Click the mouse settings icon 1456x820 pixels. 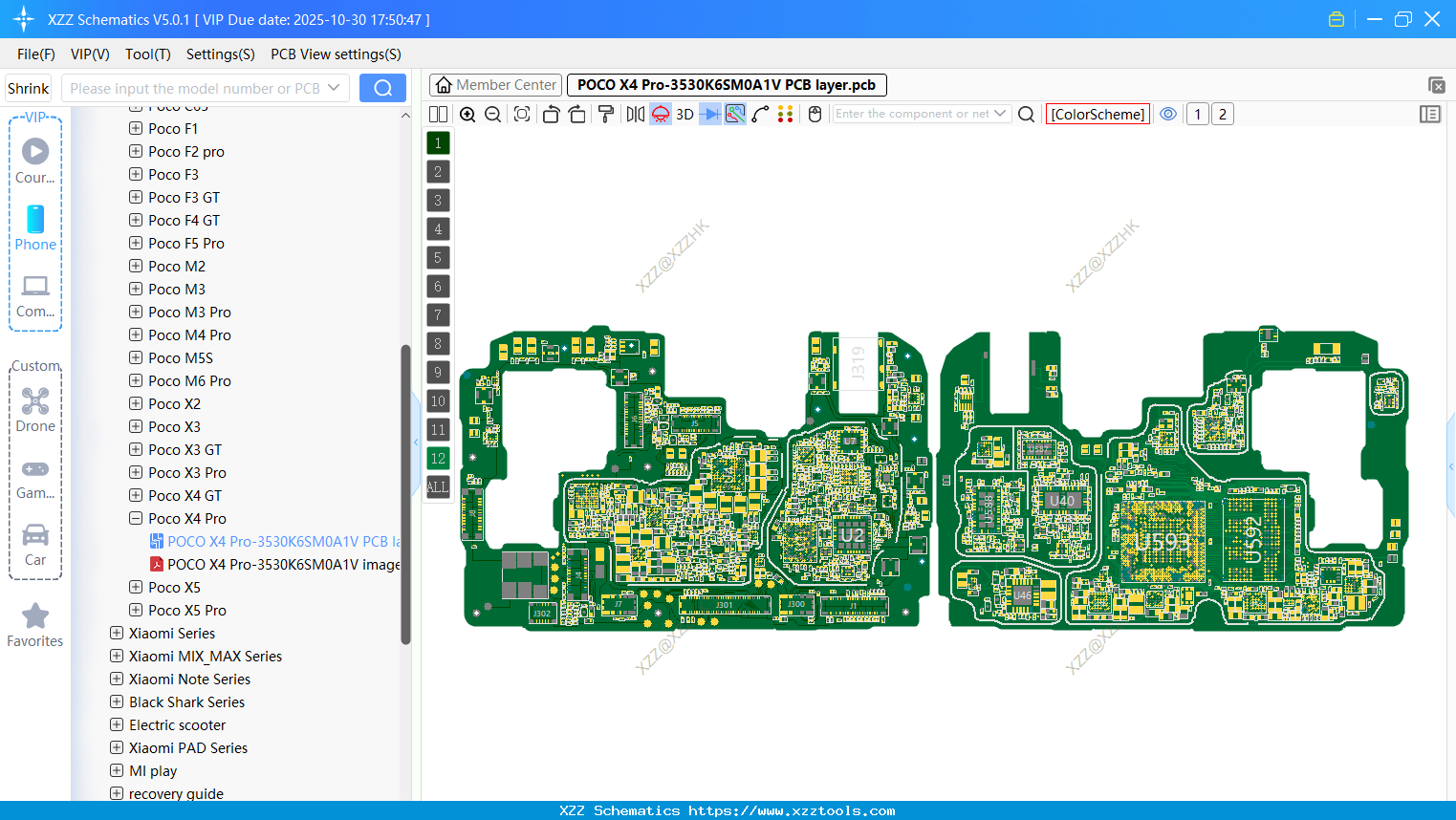pos(815,114)
